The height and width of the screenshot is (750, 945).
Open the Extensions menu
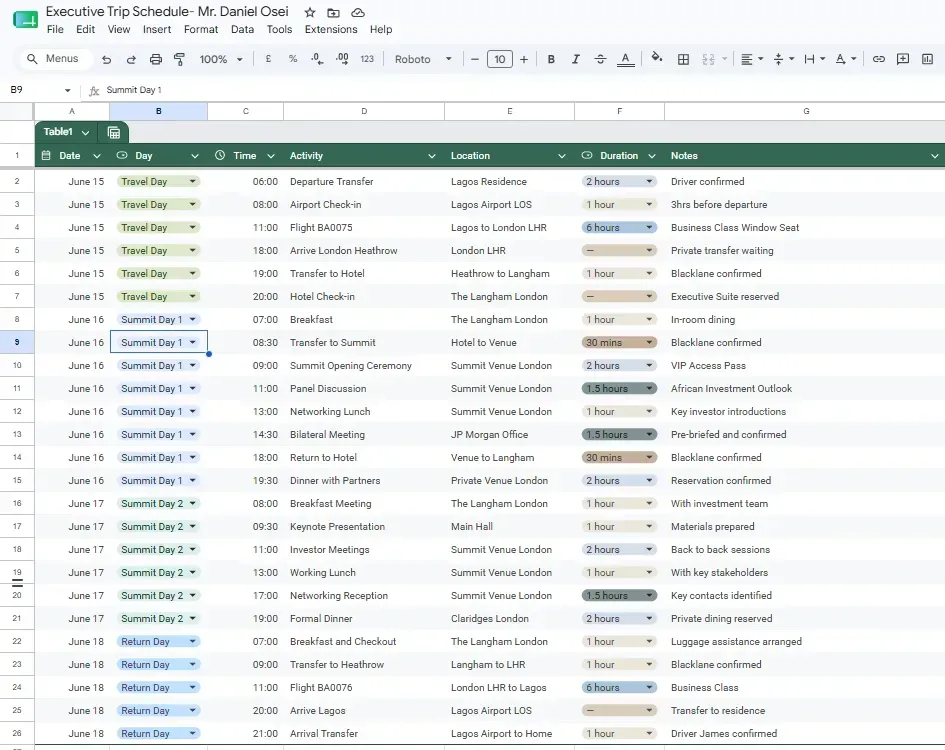pos(331,29)
